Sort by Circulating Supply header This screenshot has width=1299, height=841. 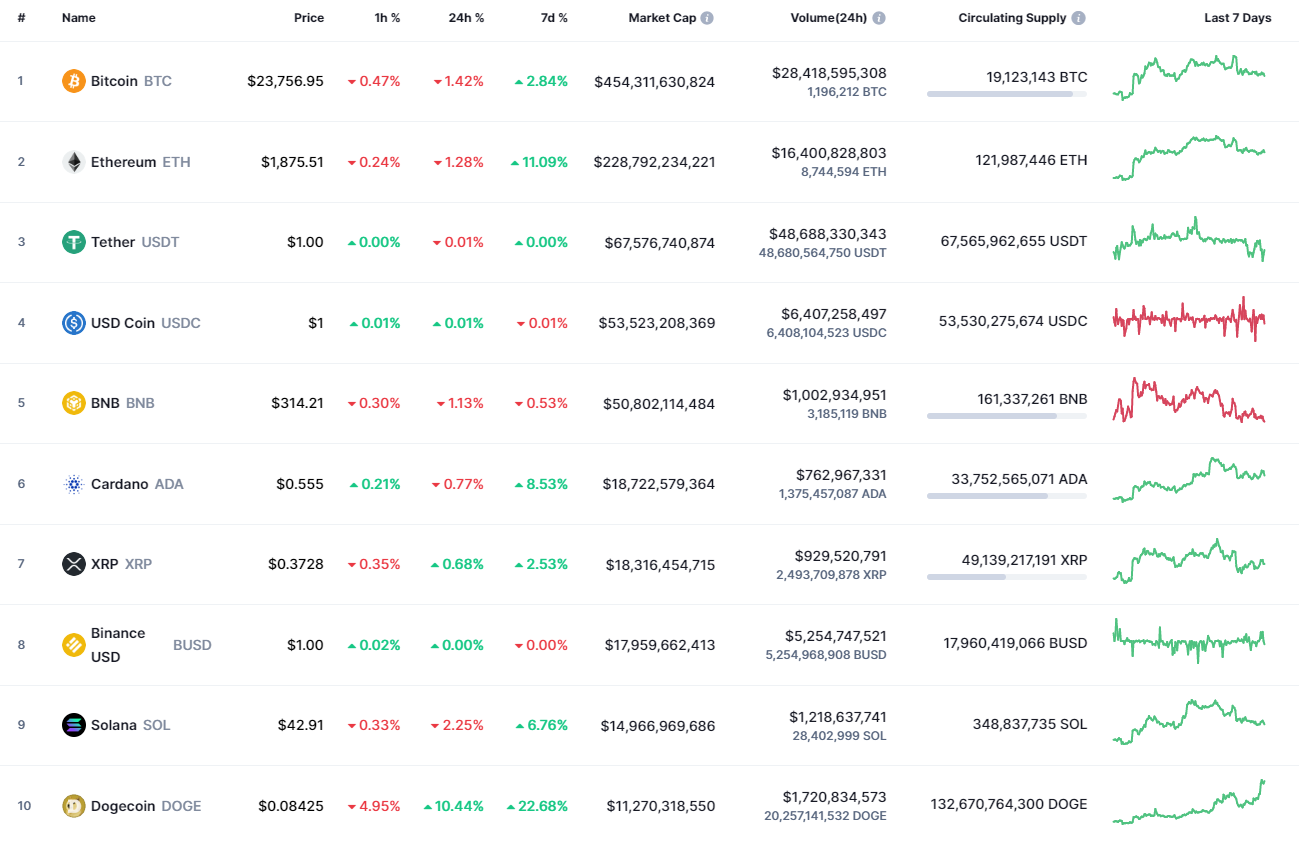(x=1012, y=18)
